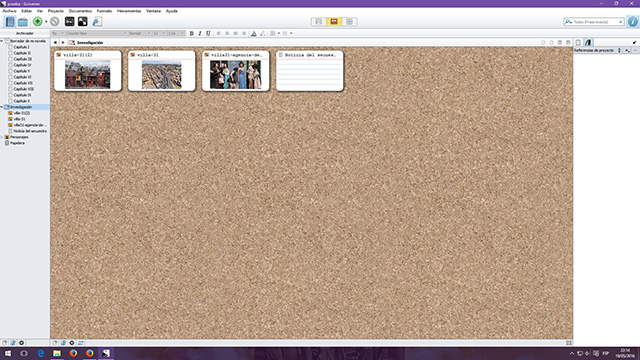Toggle underline formatting
640x360 pixels.
point(208,33)
